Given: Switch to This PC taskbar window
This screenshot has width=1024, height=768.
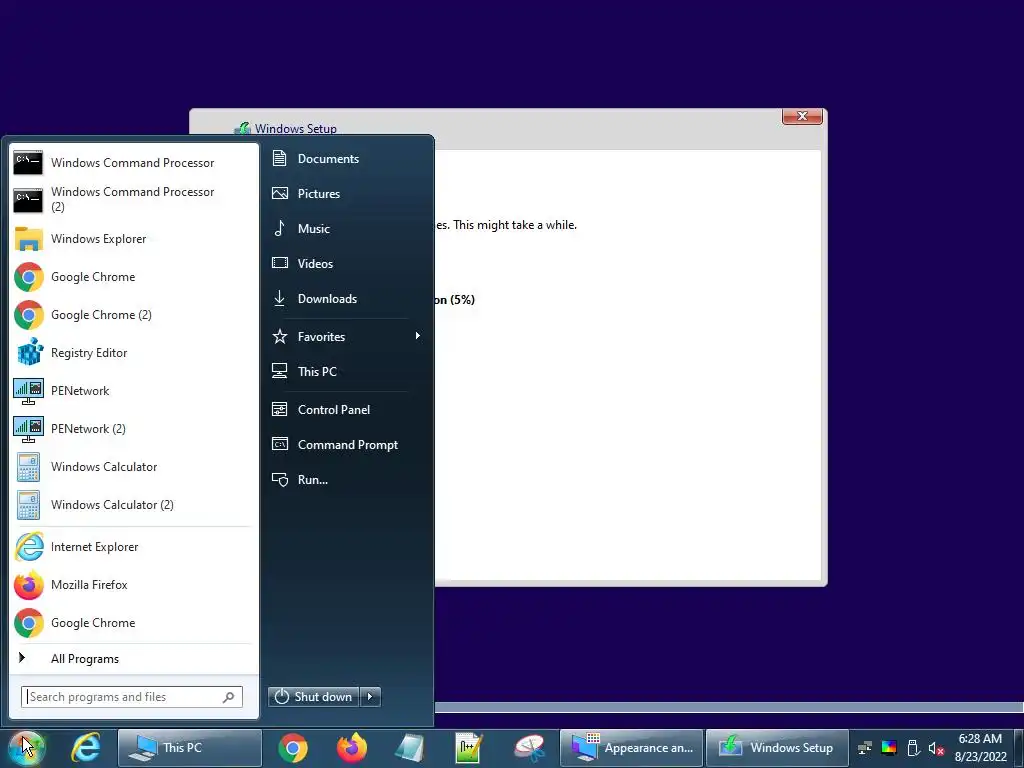Looking at the screenshot, I should (x=189, y=748).
